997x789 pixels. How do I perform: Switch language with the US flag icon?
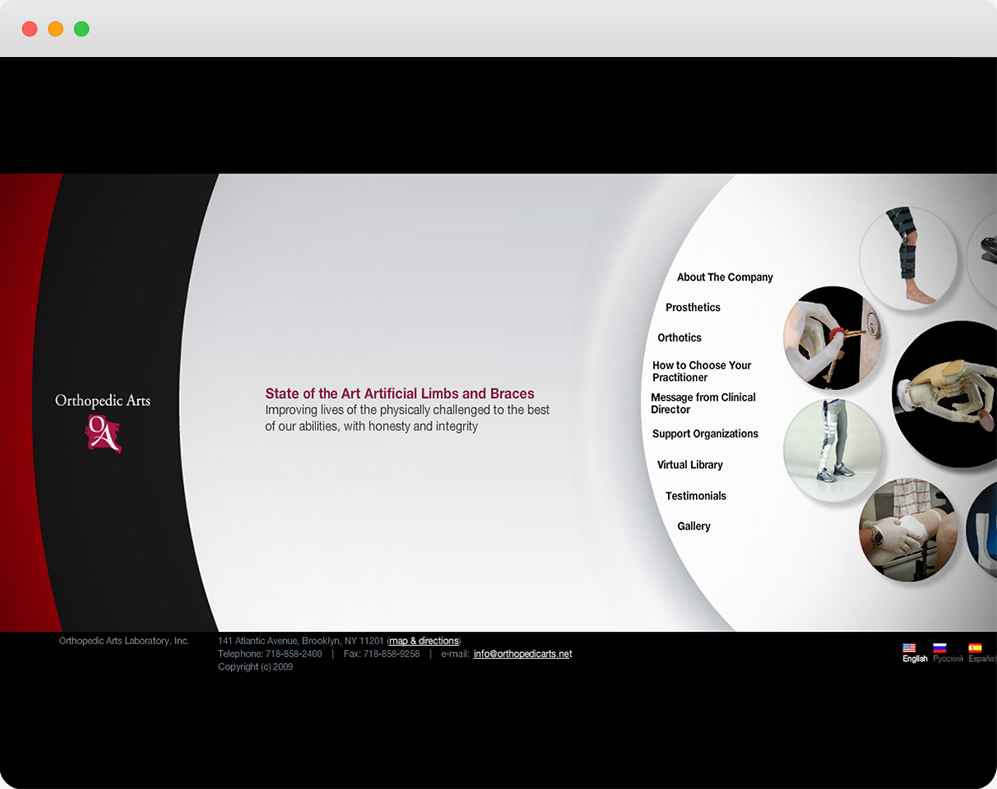click(x=909, y=648)
